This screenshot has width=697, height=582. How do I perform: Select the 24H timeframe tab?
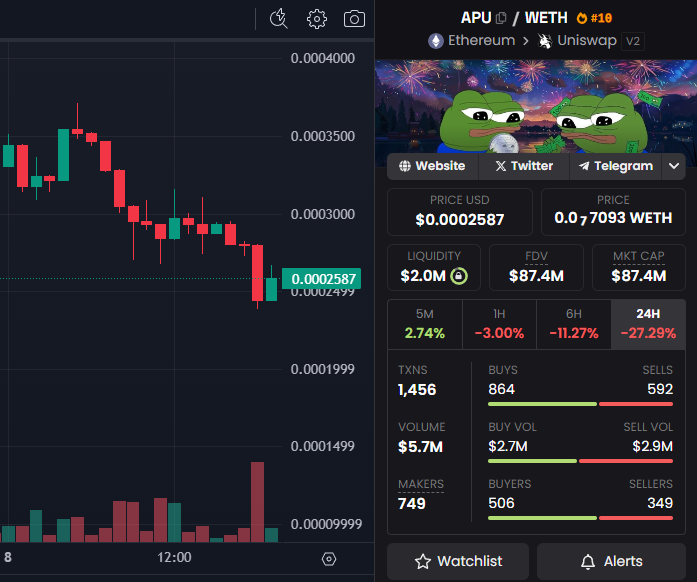click(x=648, y=324)
